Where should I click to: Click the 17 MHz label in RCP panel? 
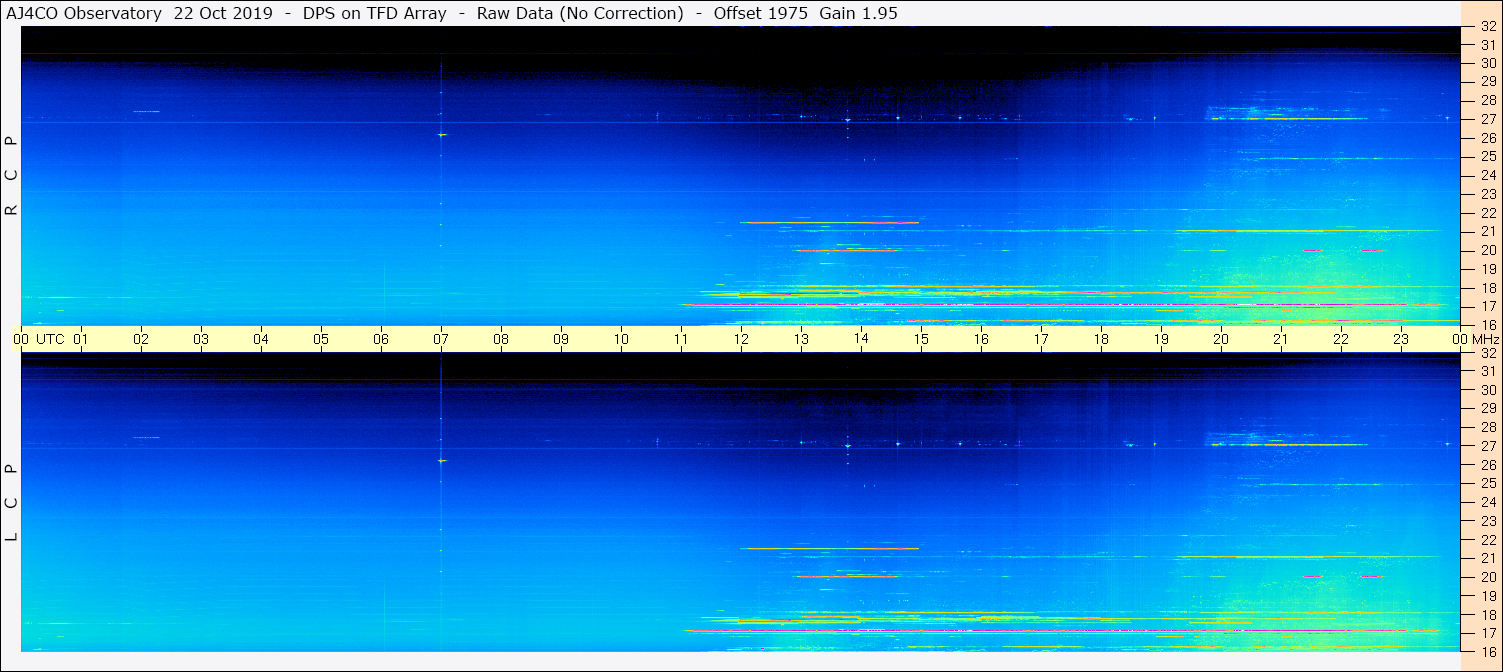[x=1487, y=306]
